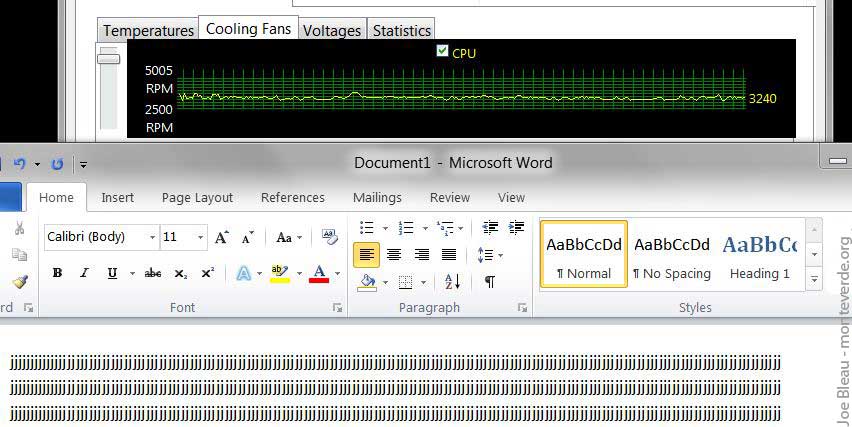
Task: Center the paragraph text
Action: pyautogui.click(x=394, y=254)
